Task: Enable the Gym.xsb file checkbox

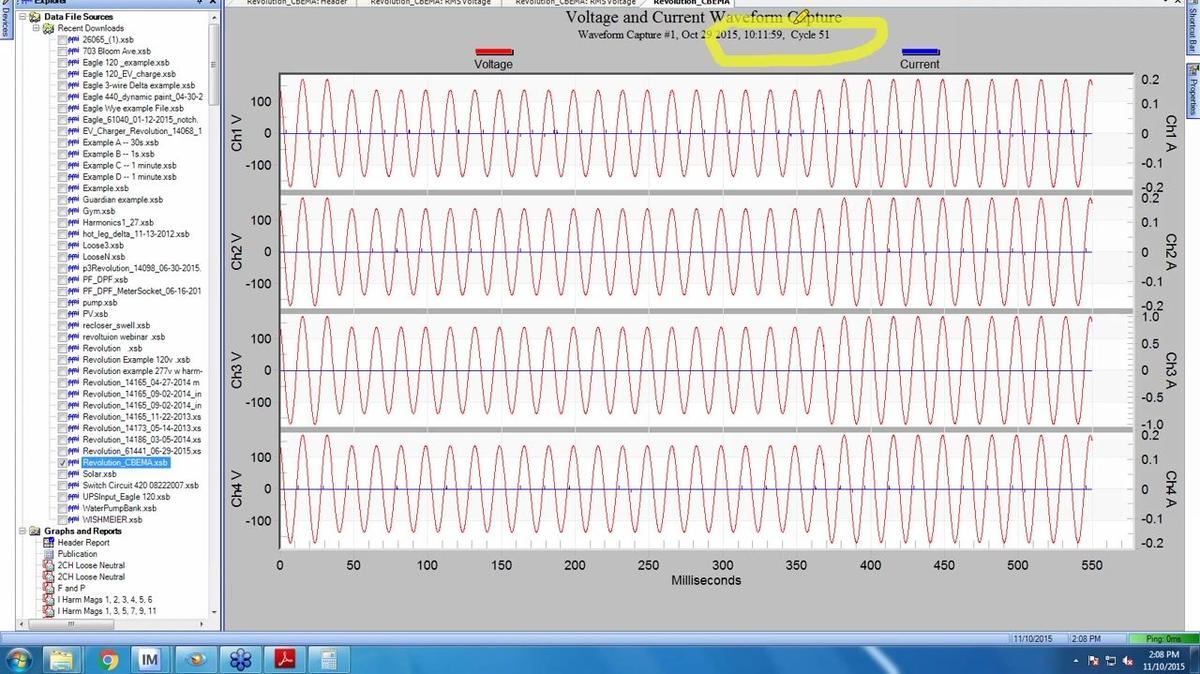Action: tap(64, 211)
